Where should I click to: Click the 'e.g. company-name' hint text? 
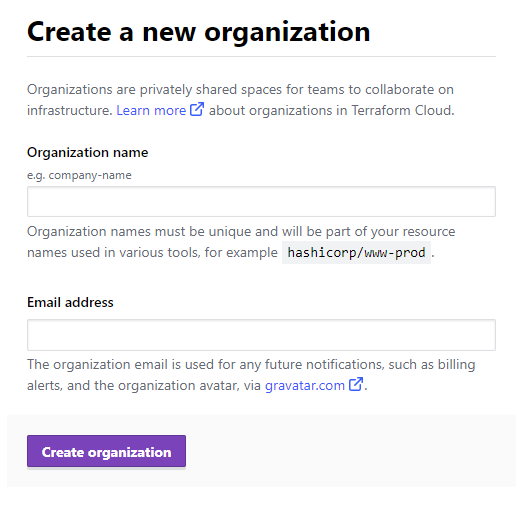click(79, 175)
